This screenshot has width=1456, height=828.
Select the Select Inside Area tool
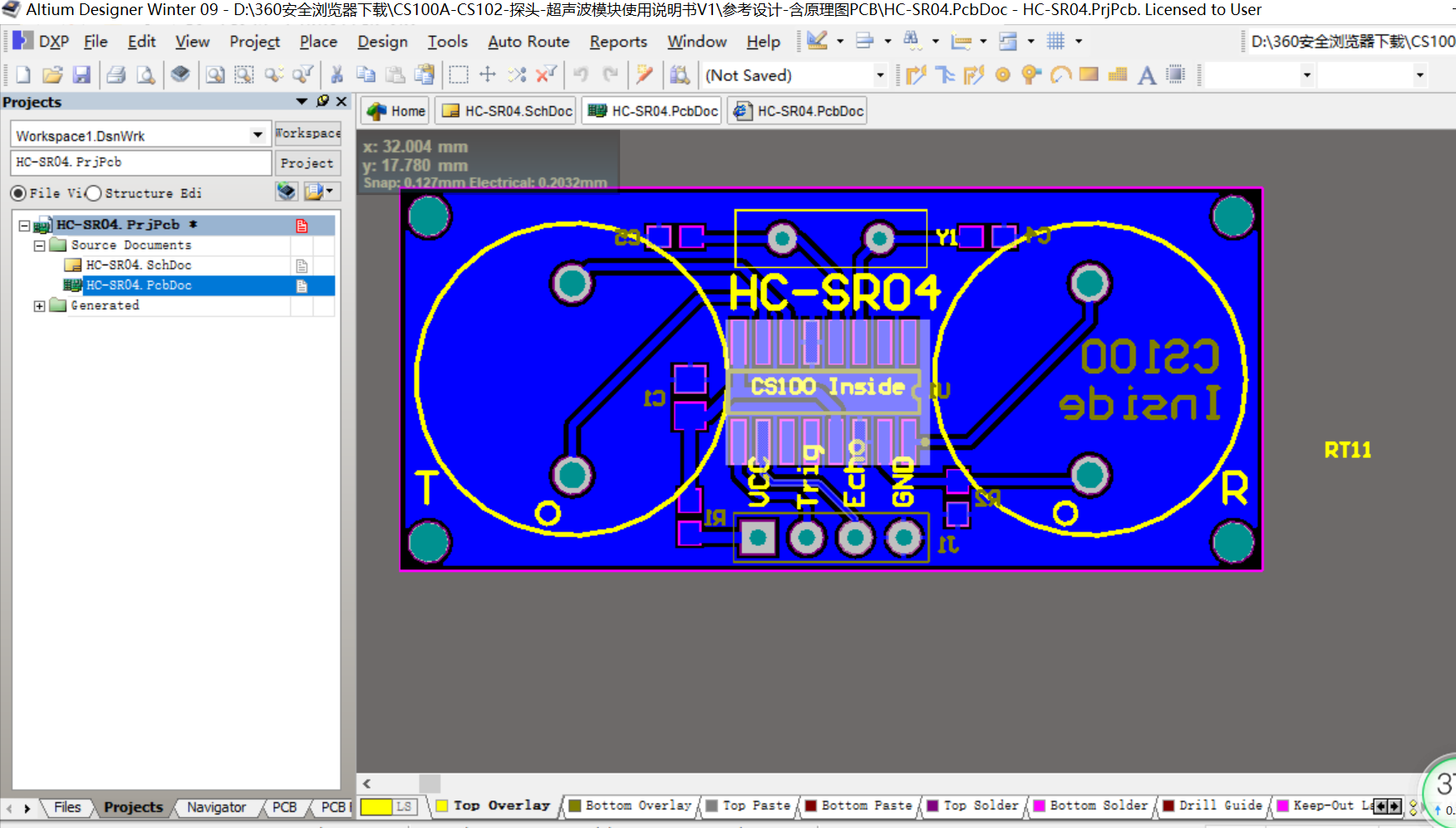459,75
